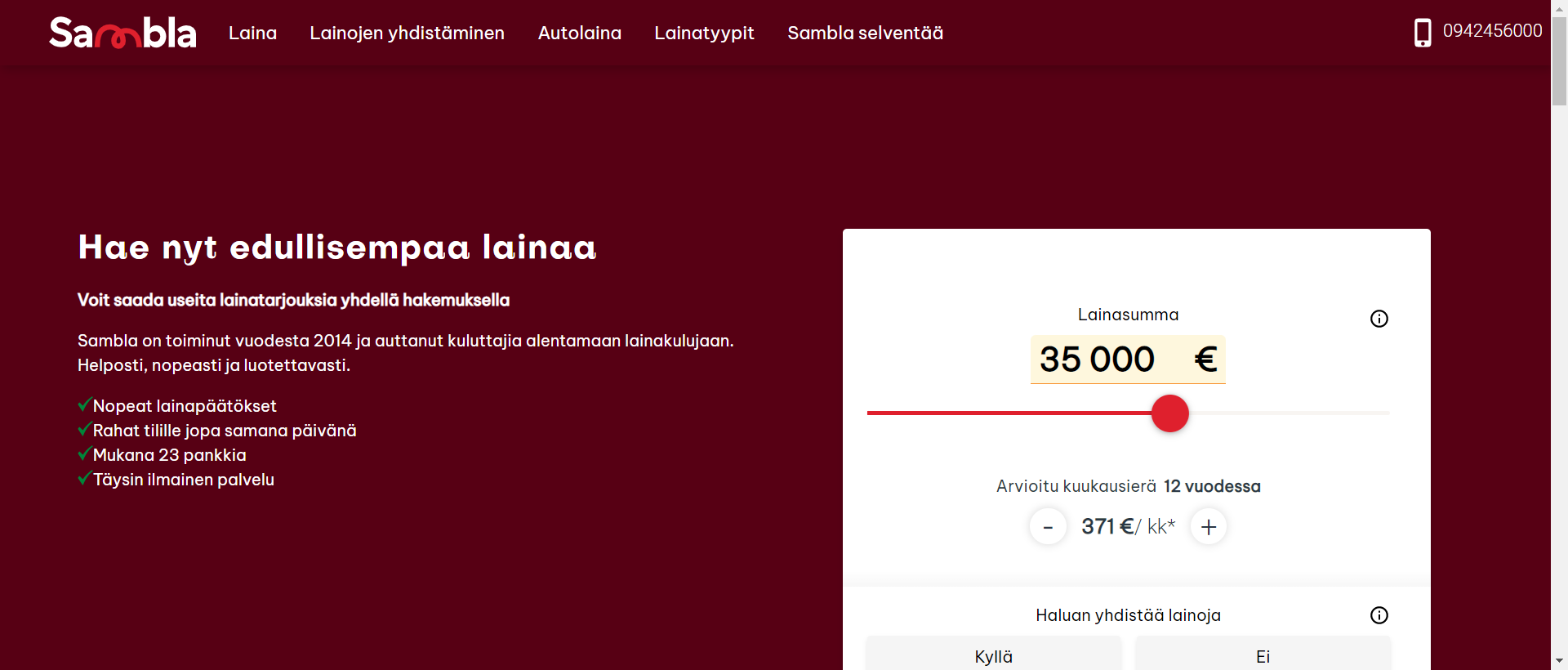Click the loan amount slider handle
1568x670 pixels.
tap(1169, 413)
